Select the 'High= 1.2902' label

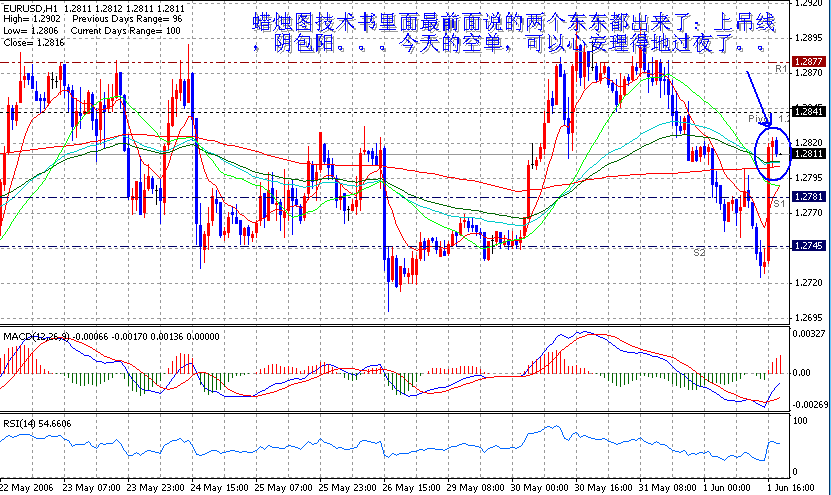32,19
